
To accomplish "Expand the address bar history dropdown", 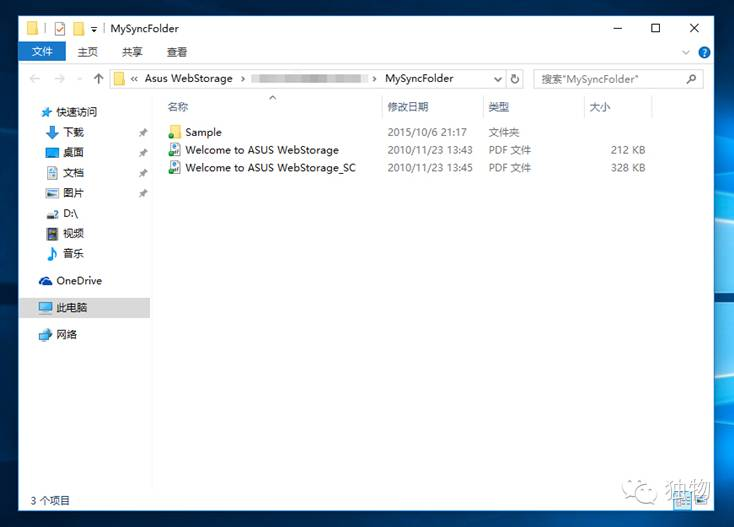I will (498, 79).
